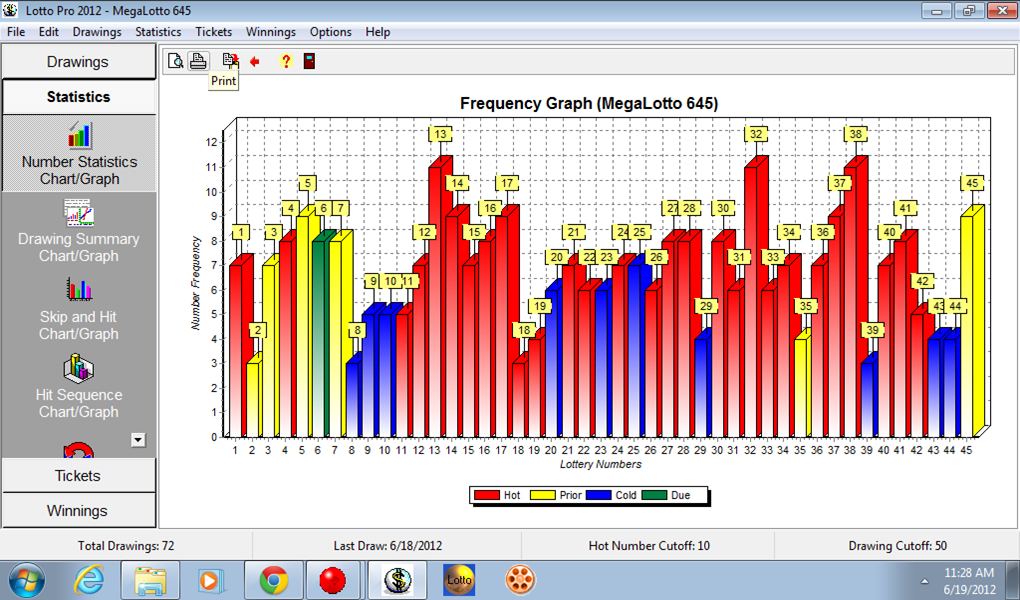Click 'Total Drawings: 72' in status bar
1020x600 pixels.
[126, 546]
